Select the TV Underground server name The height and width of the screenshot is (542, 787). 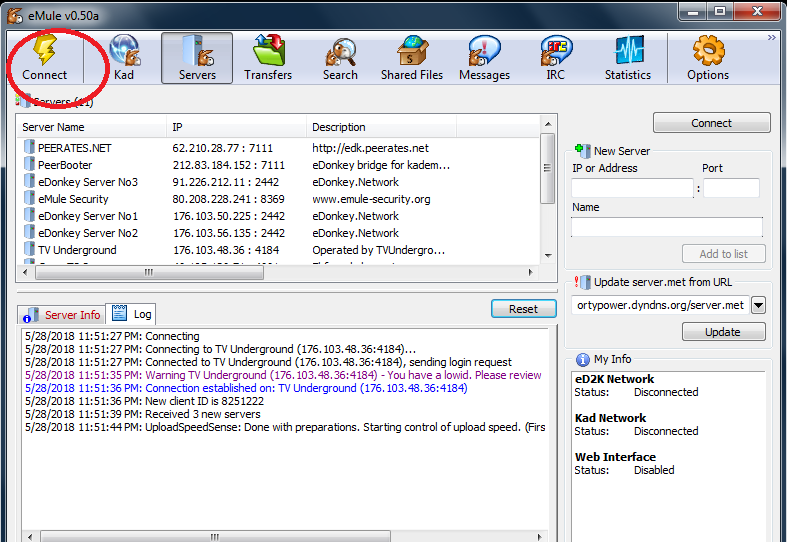pos(77,250)
